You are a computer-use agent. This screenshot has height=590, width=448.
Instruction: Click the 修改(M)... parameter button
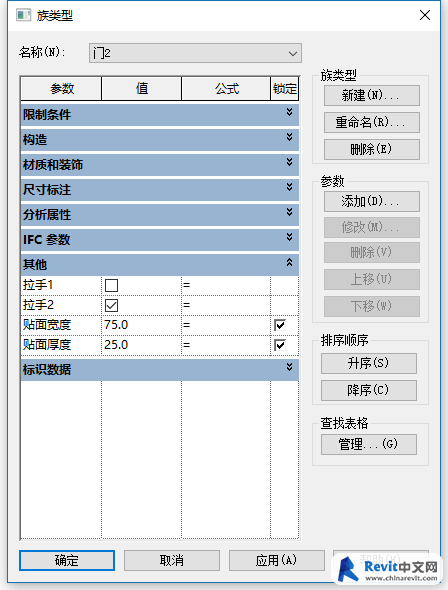(372, 227)
